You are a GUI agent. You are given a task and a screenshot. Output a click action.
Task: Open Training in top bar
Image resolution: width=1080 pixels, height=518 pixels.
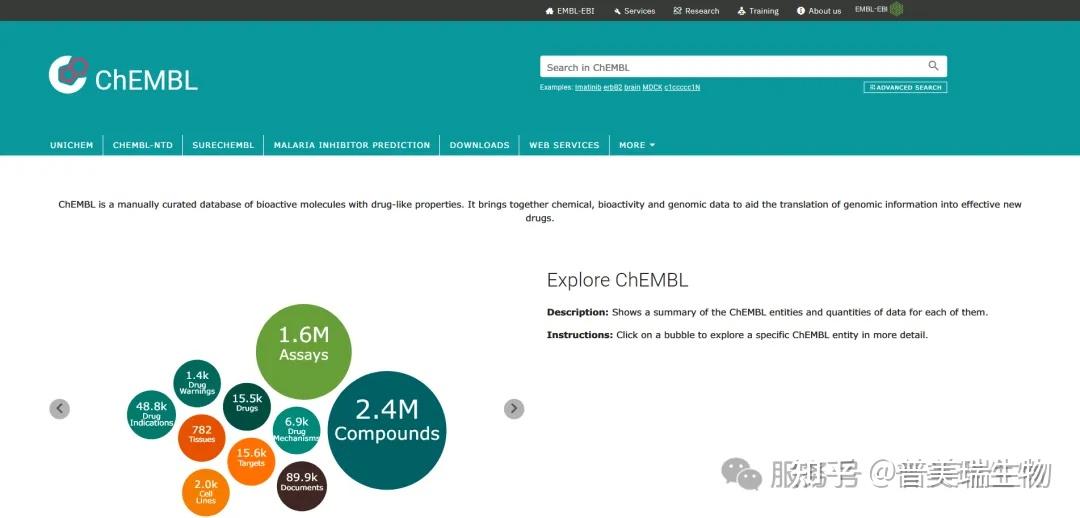758,11
